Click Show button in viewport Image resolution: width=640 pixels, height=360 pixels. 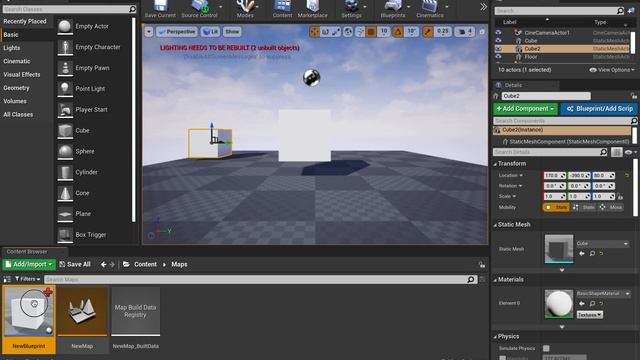click(232, 31)
